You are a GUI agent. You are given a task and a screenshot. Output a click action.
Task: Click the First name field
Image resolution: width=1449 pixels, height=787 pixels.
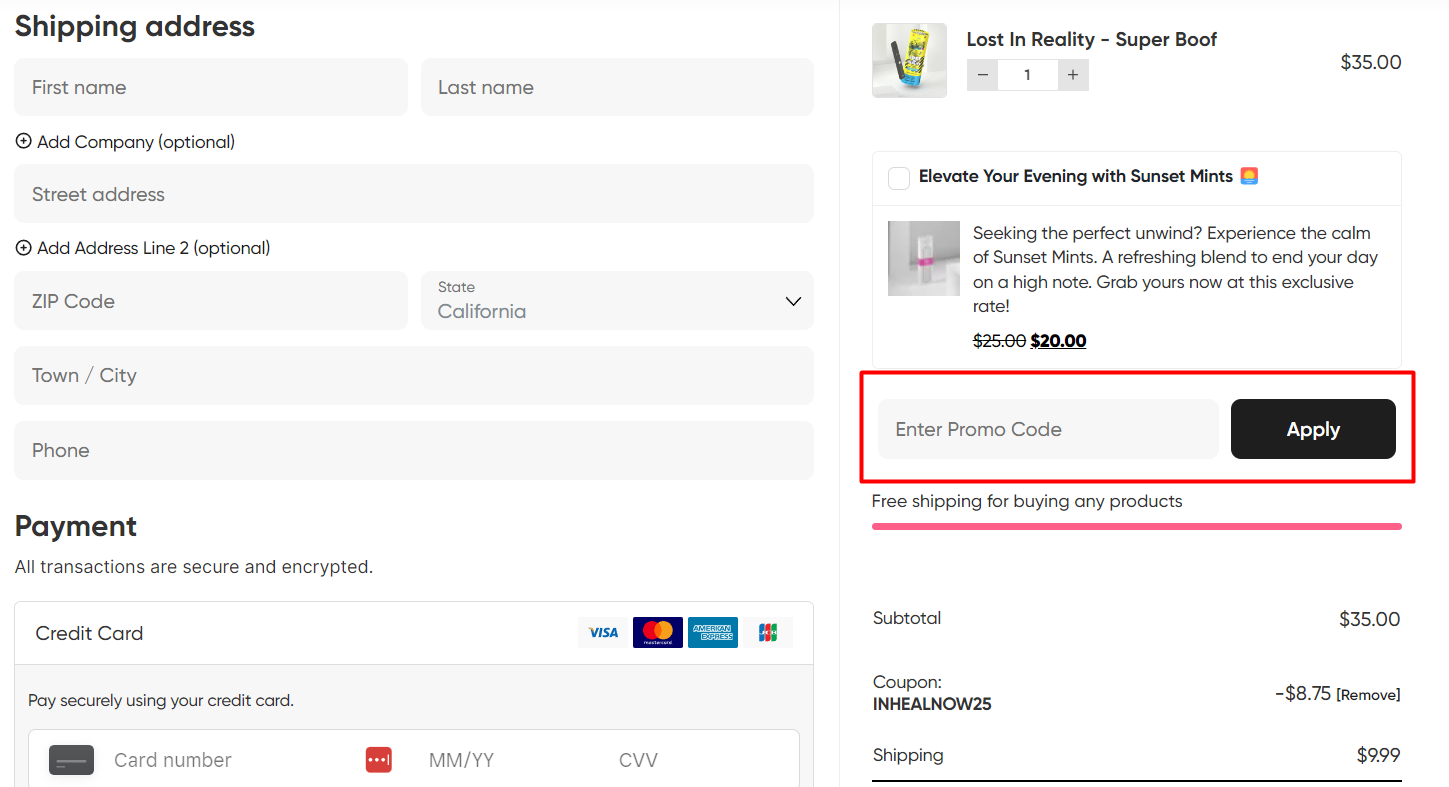211,87
